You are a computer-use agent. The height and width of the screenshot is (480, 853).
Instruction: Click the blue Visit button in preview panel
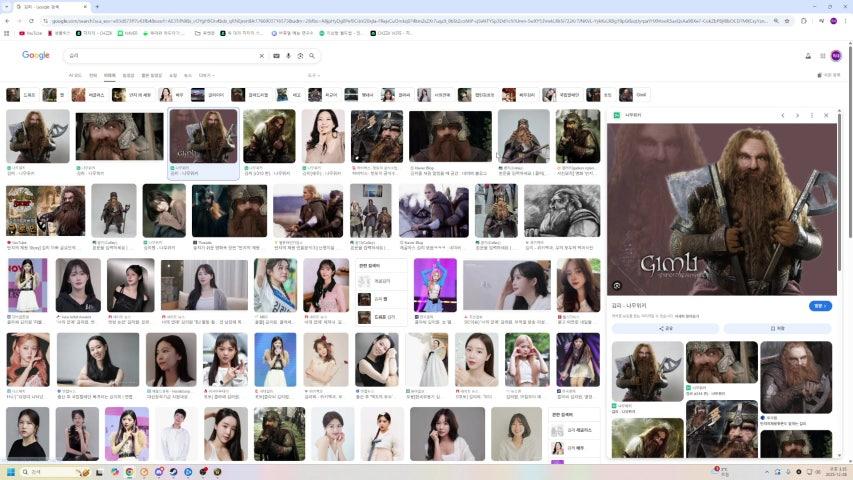click(820, 306)
